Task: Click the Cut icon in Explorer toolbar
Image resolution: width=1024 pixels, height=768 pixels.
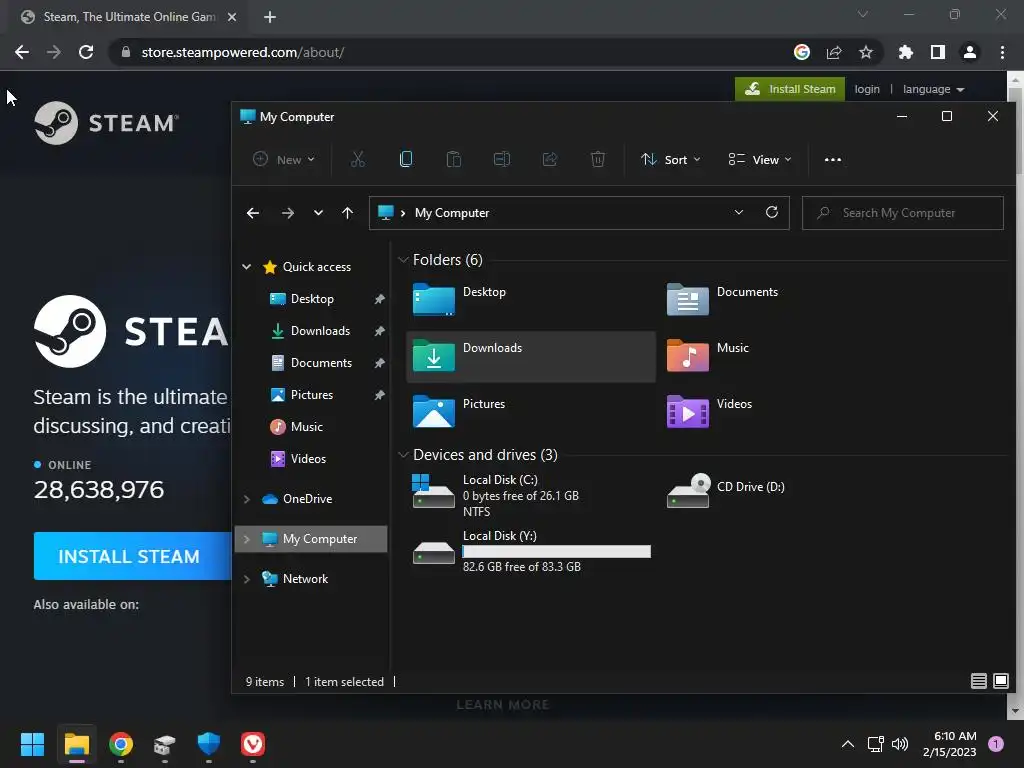Action: (x=357, y=159)
